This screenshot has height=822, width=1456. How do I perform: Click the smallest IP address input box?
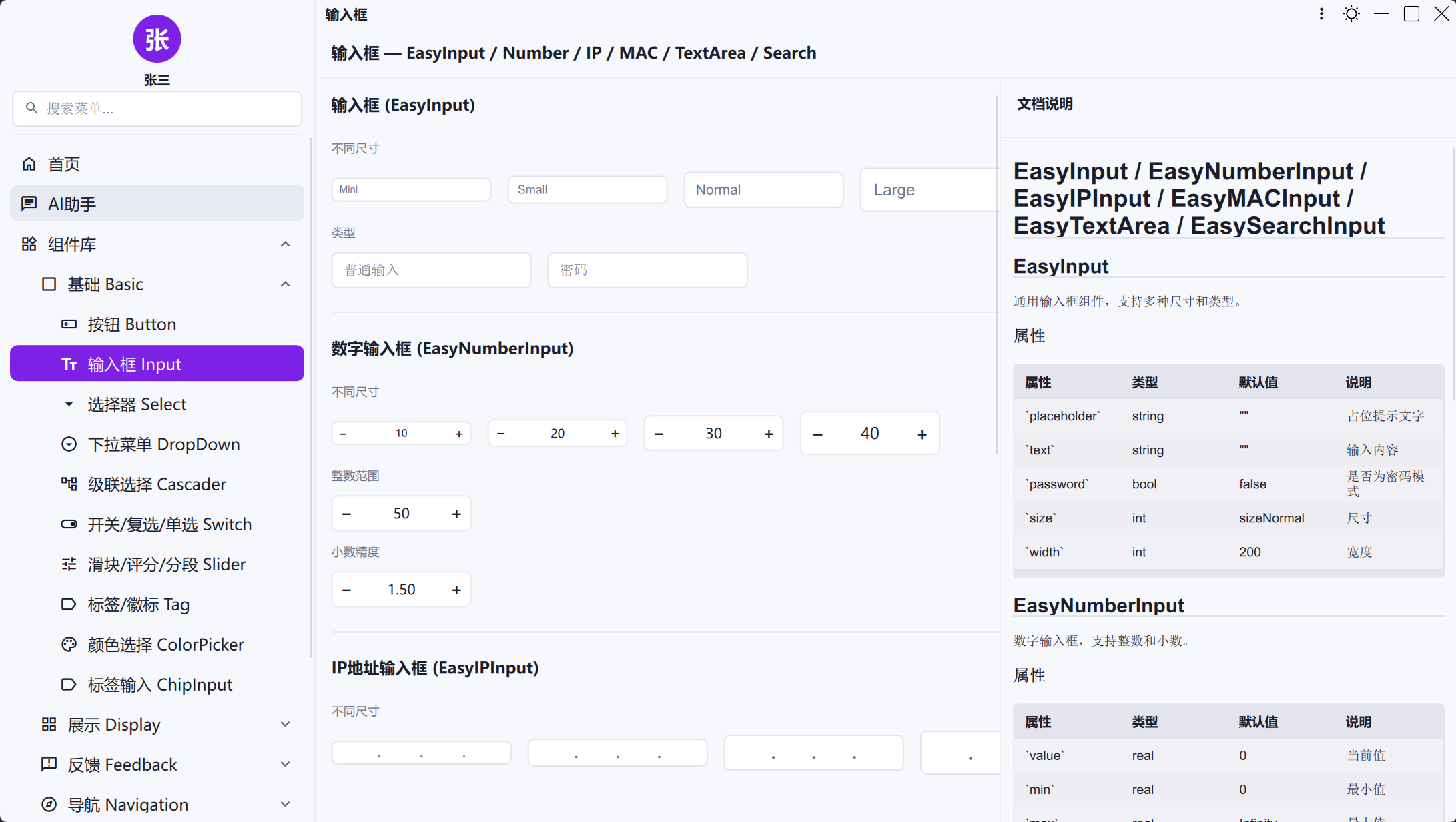[421, 753]
